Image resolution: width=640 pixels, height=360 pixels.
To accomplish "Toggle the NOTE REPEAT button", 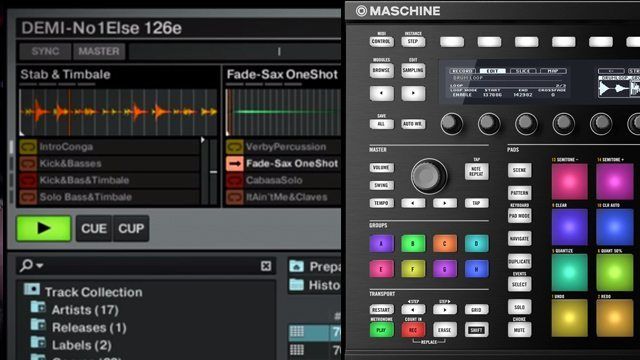I will pos(476,171).
